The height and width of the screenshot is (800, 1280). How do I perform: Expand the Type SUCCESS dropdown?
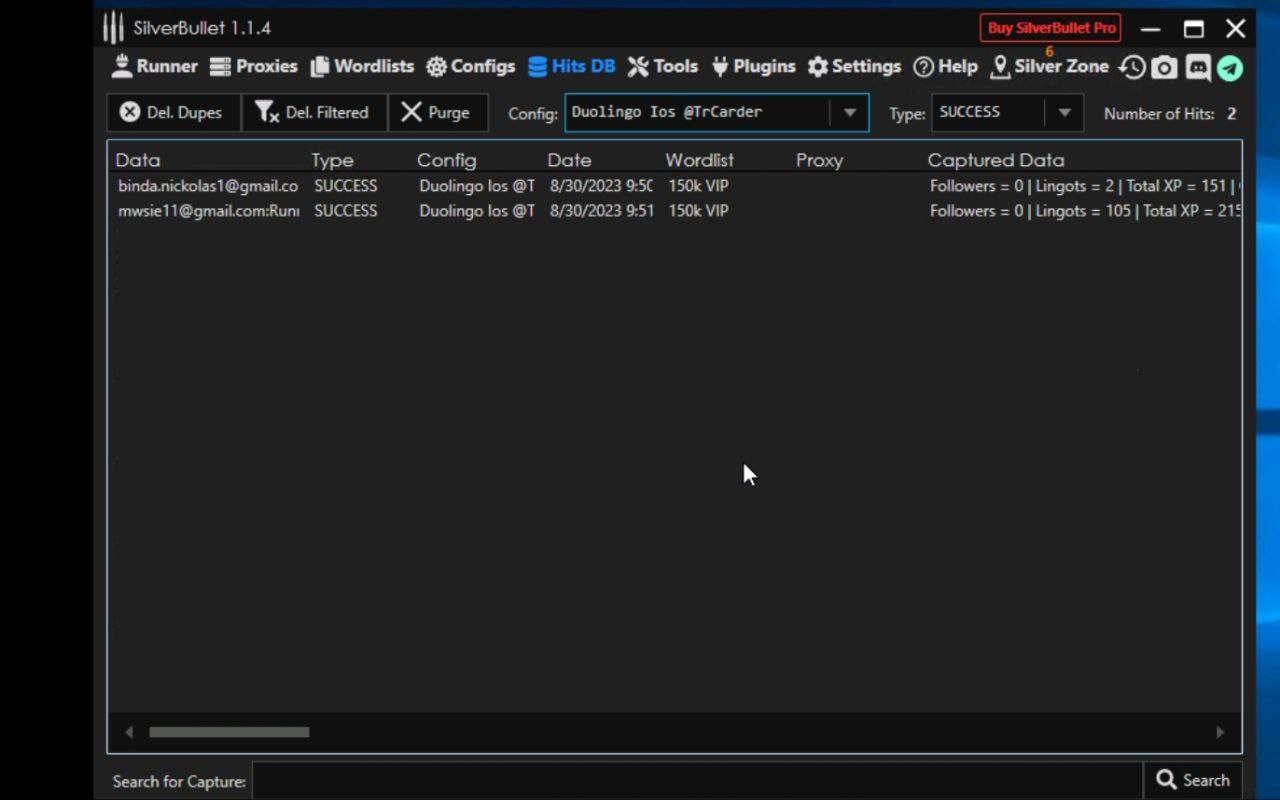1064,113
